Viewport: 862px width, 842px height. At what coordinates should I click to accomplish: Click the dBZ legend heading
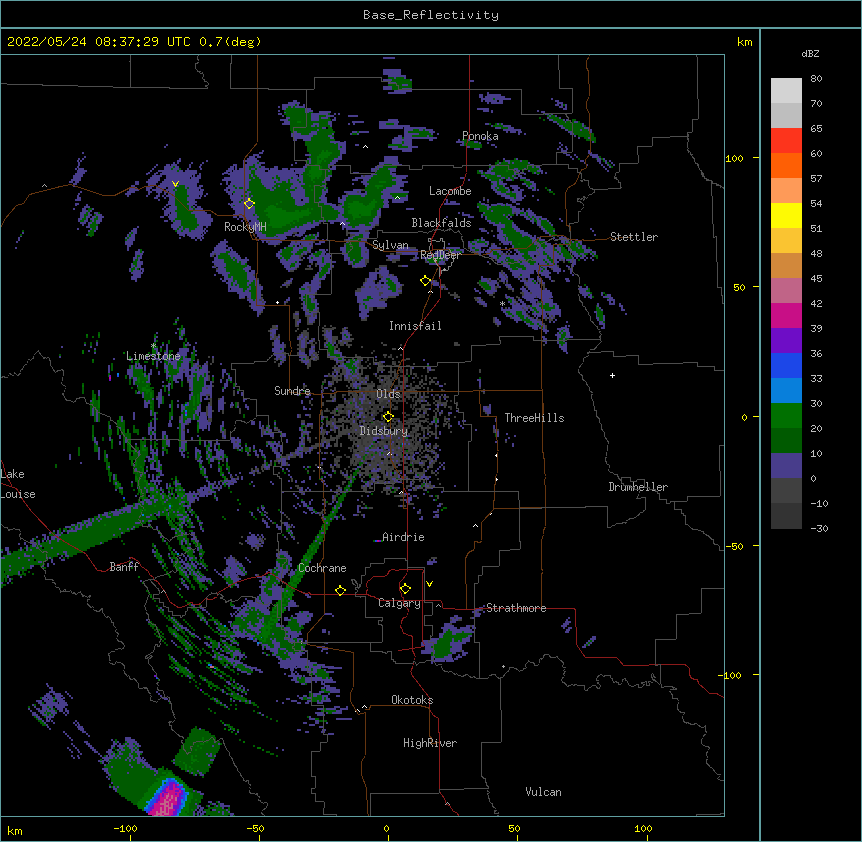click(x=810, y=53)
